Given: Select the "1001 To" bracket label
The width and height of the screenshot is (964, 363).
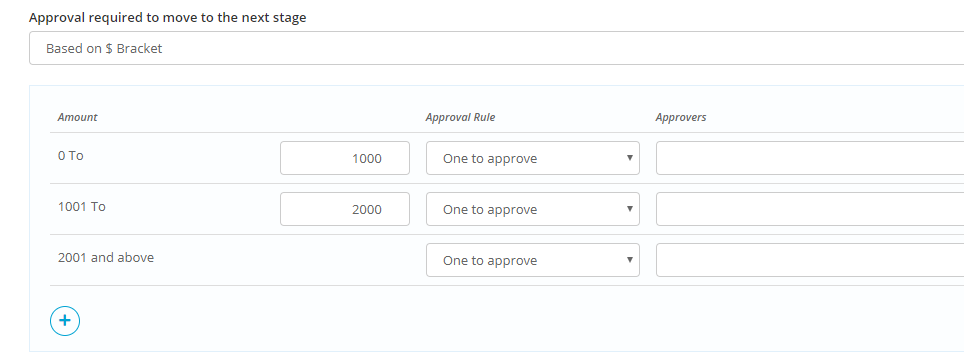Looking at the screenshot, I should point(82,207).
